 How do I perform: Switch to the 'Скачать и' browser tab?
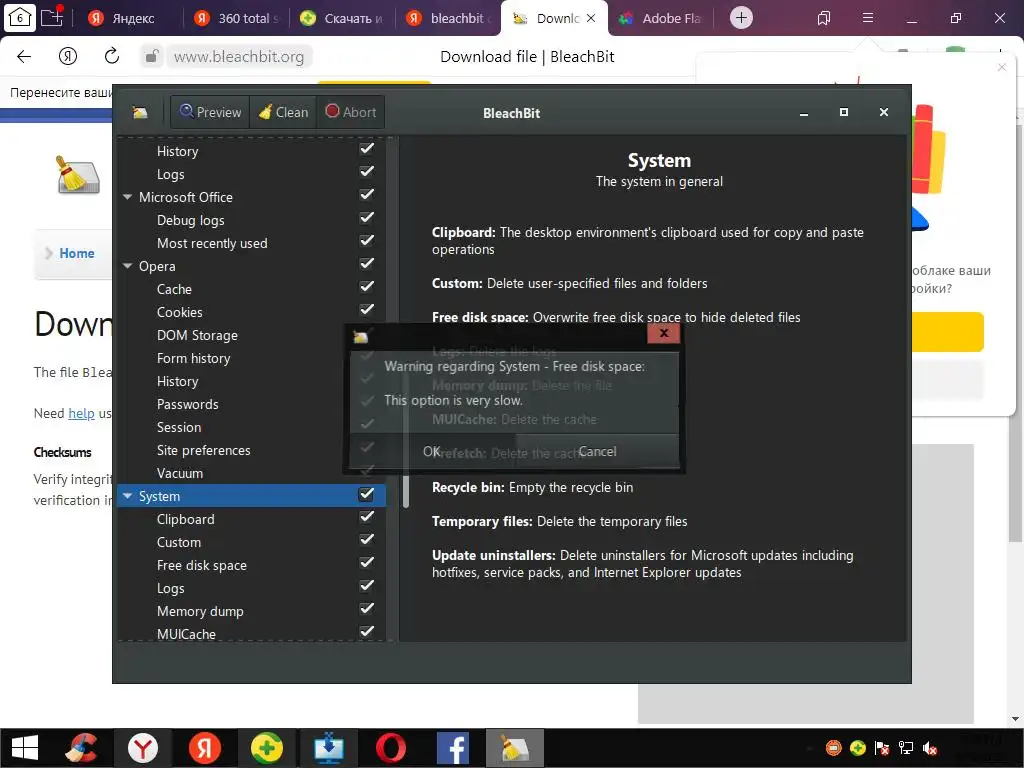(342, 18)
